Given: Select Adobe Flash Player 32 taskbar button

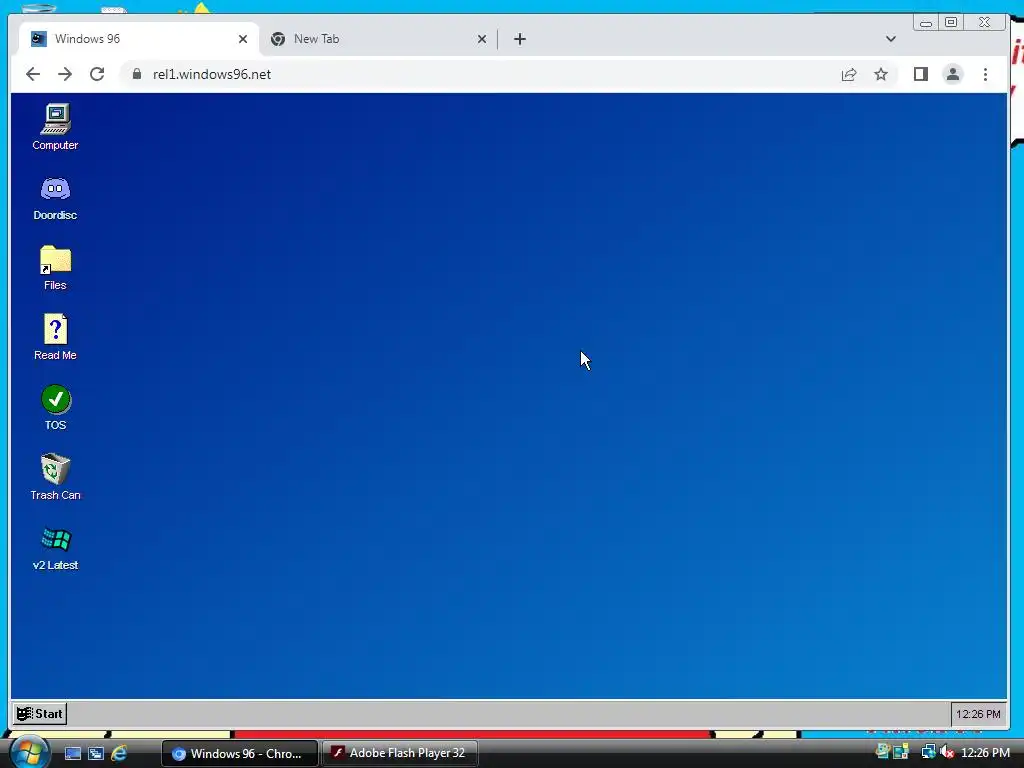Looking at the screenshot, I should (x=400, y=754).
